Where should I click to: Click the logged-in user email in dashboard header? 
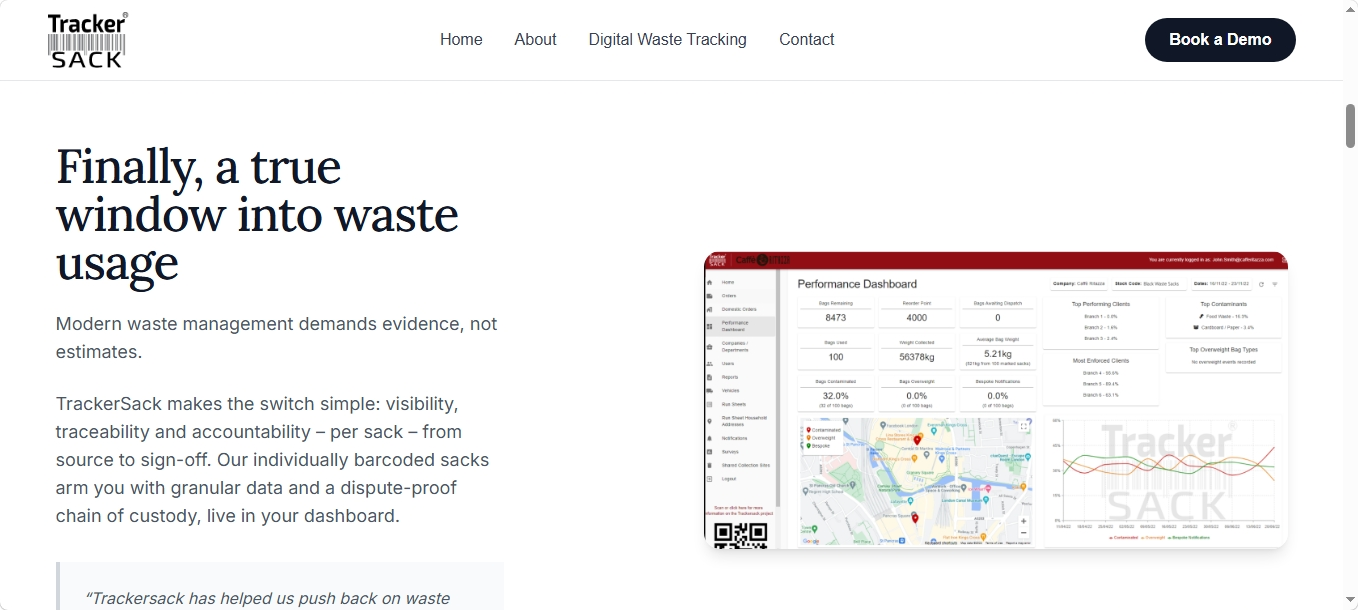pyautogui.click(x=1243, y=260)
